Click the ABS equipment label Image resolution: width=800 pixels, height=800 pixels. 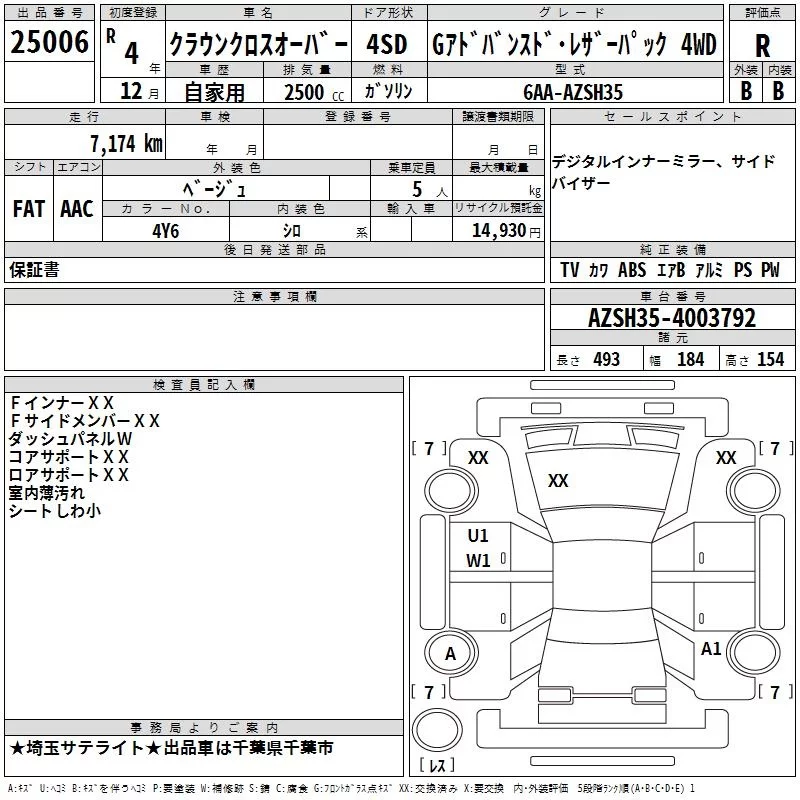pos(632,271)
